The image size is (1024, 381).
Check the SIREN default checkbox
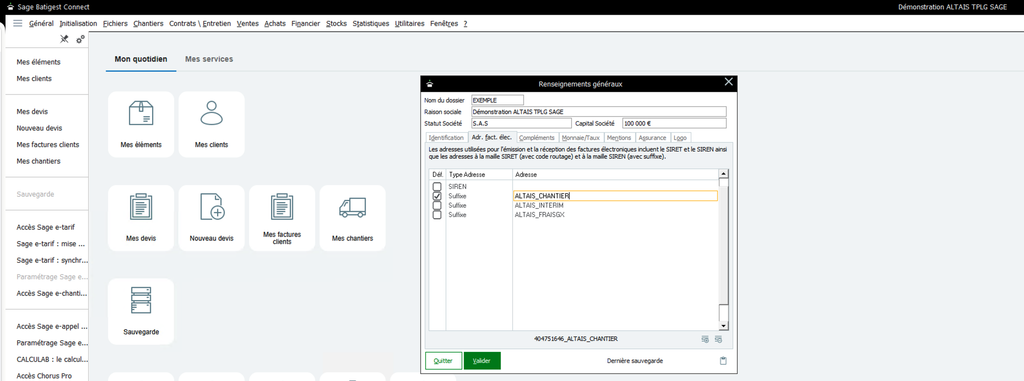click(437, 187)
